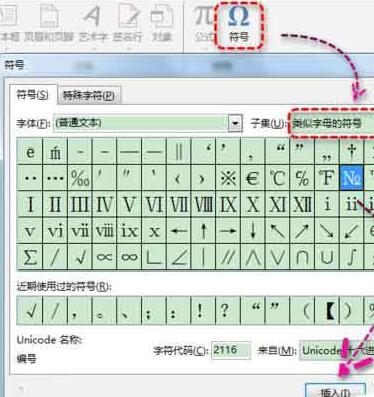Select the ℃ Celsius symbol cell

tap(277, 178)
